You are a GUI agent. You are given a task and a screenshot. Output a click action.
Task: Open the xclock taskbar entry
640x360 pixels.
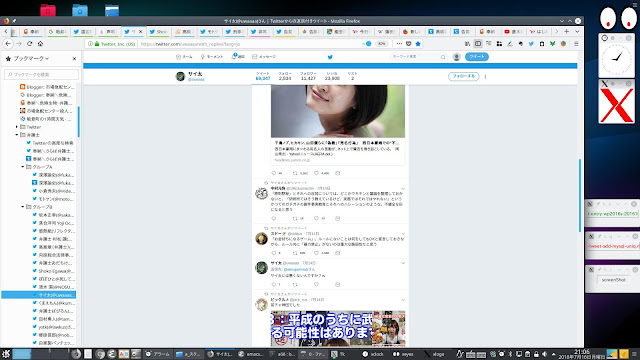[373, 354]
